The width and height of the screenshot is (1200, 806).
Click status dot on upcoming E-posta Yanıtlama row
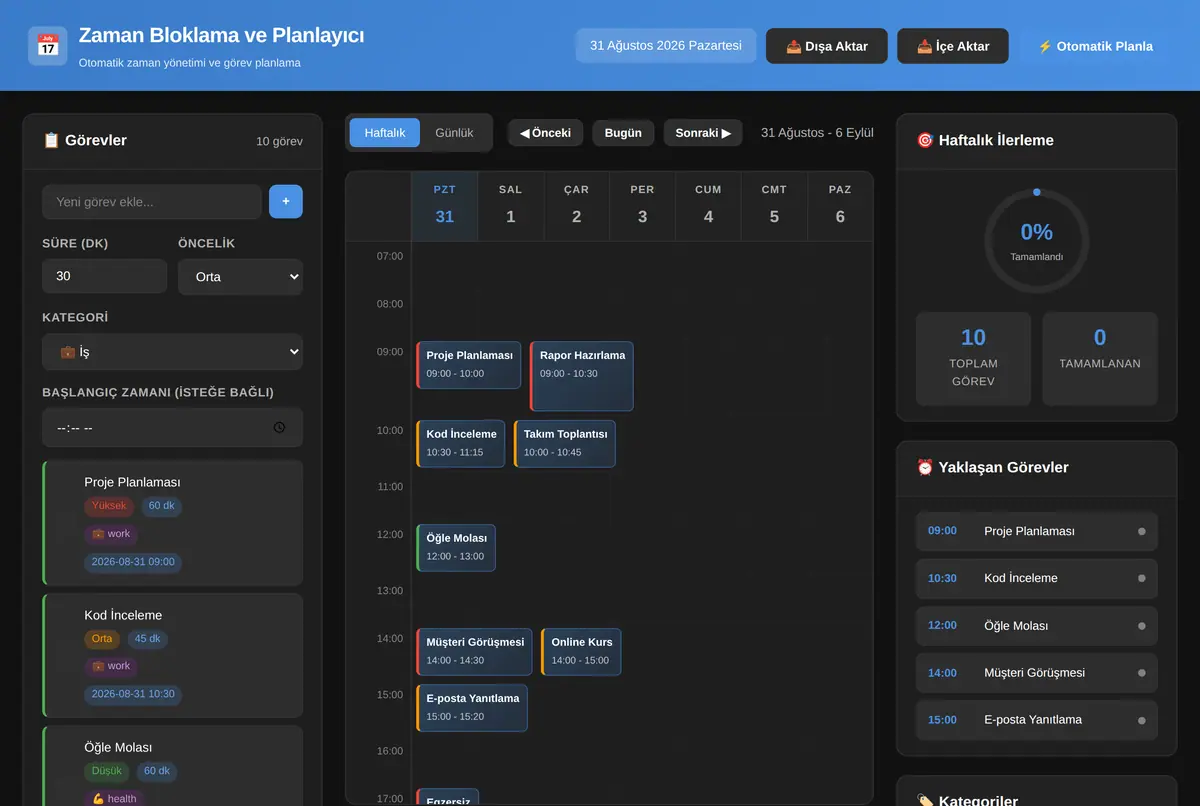pos(1142,720)
